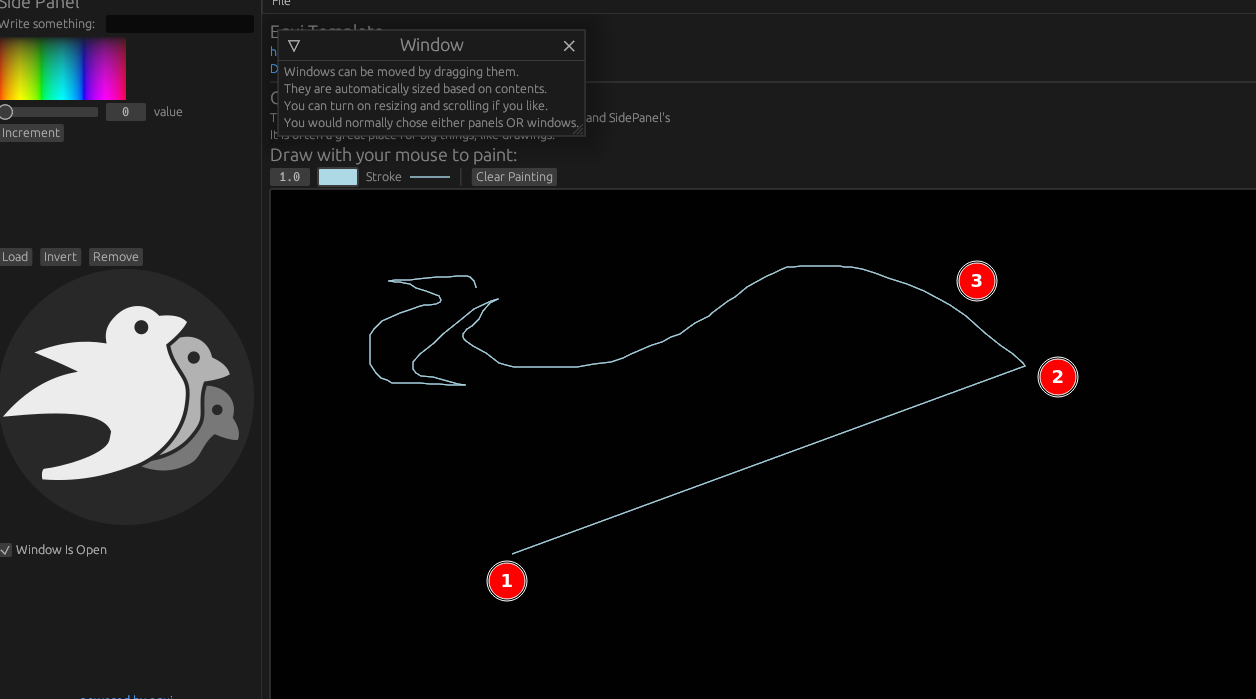1256x699 pixels.
Task: Toggle the Window Is Open checkbox
Action: [x=5, y=549]
